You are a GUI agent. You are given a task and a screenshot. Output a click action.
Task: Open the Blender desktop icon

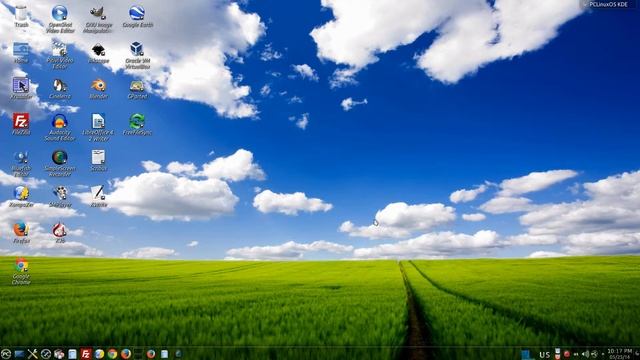pos(98,88)
